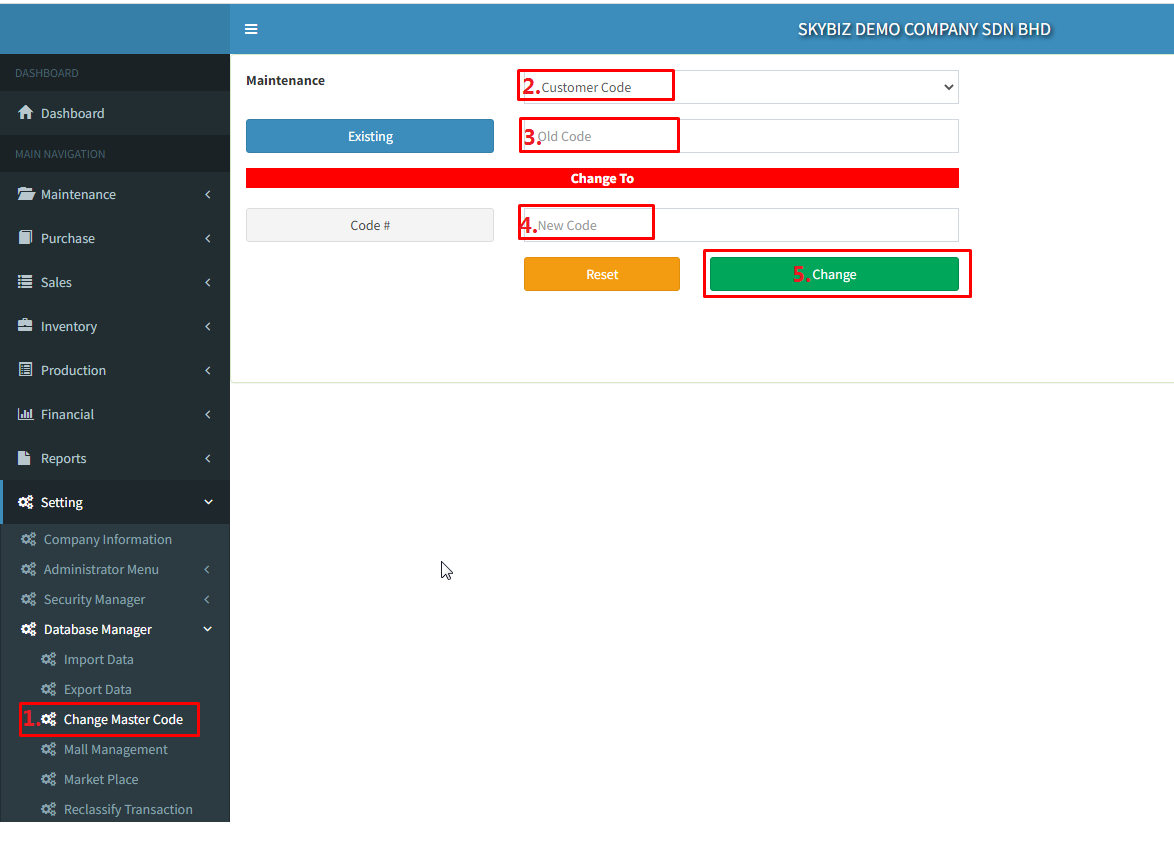Click the Financial bar chart icon
This screenshot has height=853, width=1174.
(x=26, y=414)
